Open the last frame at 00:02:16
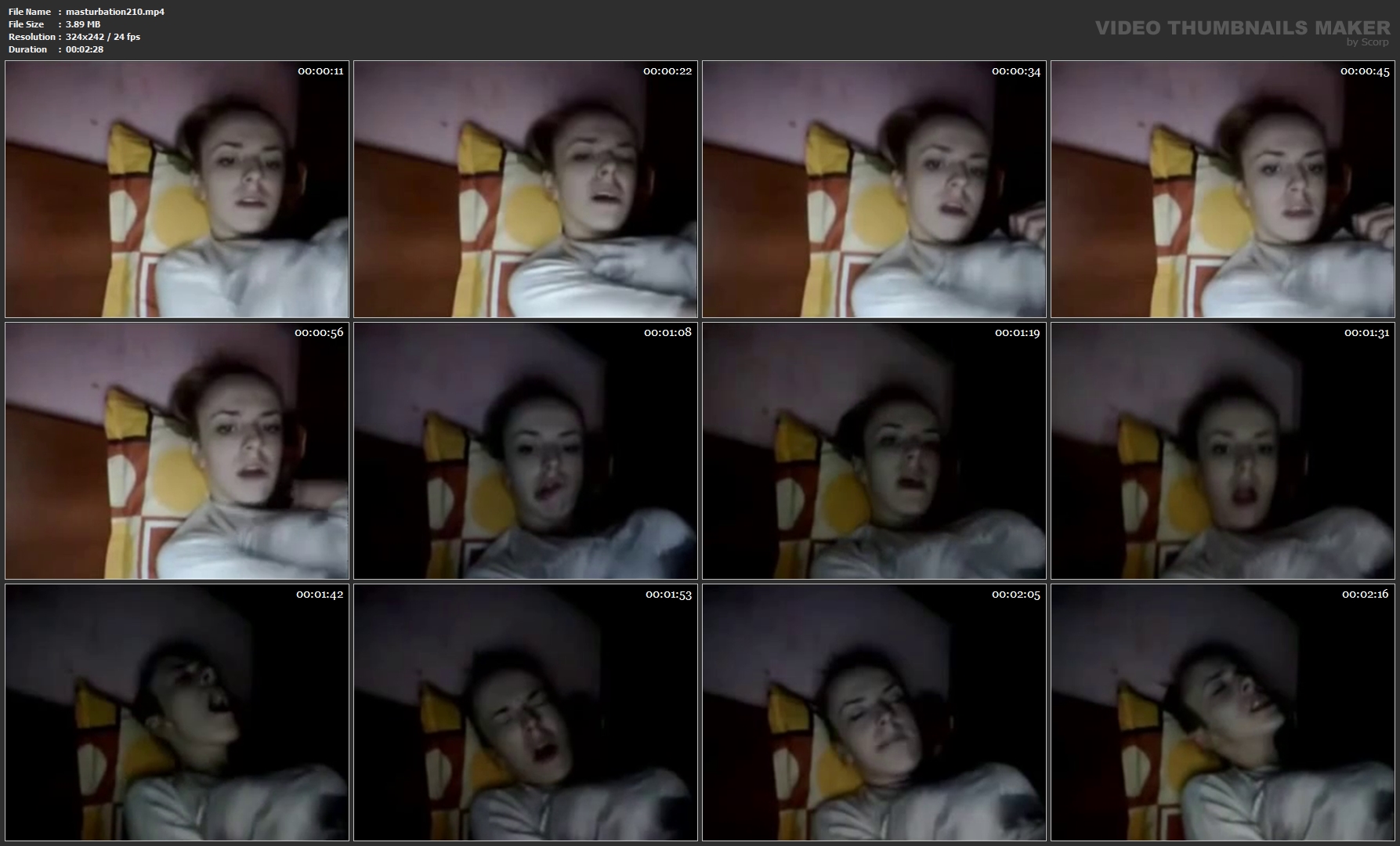The width and height of the screenshot is (1400, 846). [x=1222, y=712]
